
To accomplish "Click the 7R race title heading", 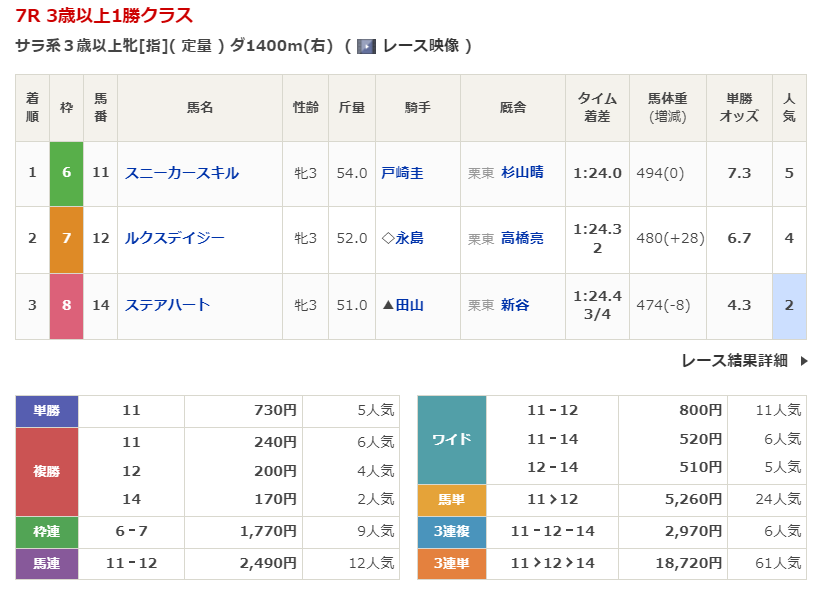I will pos(105,16).
